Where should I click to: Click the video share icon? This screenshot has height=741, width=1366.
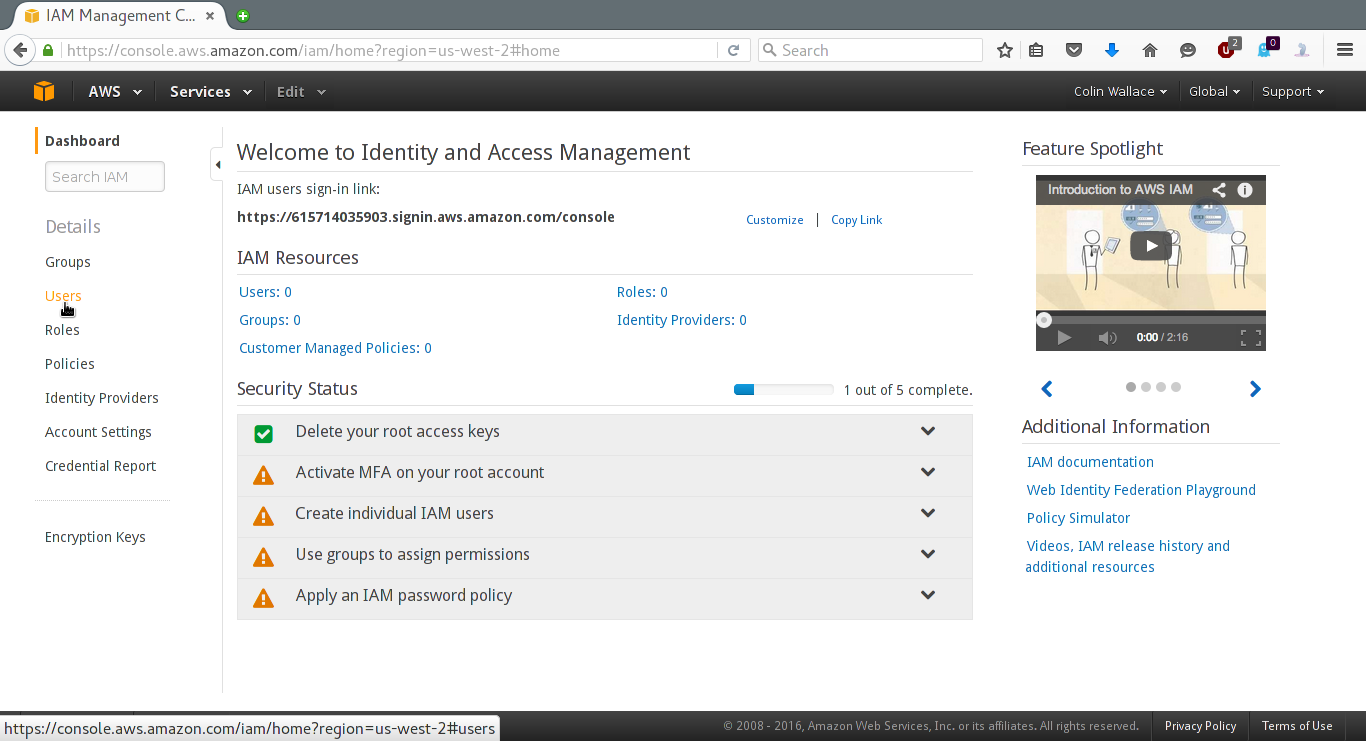tap(1219, 189)
